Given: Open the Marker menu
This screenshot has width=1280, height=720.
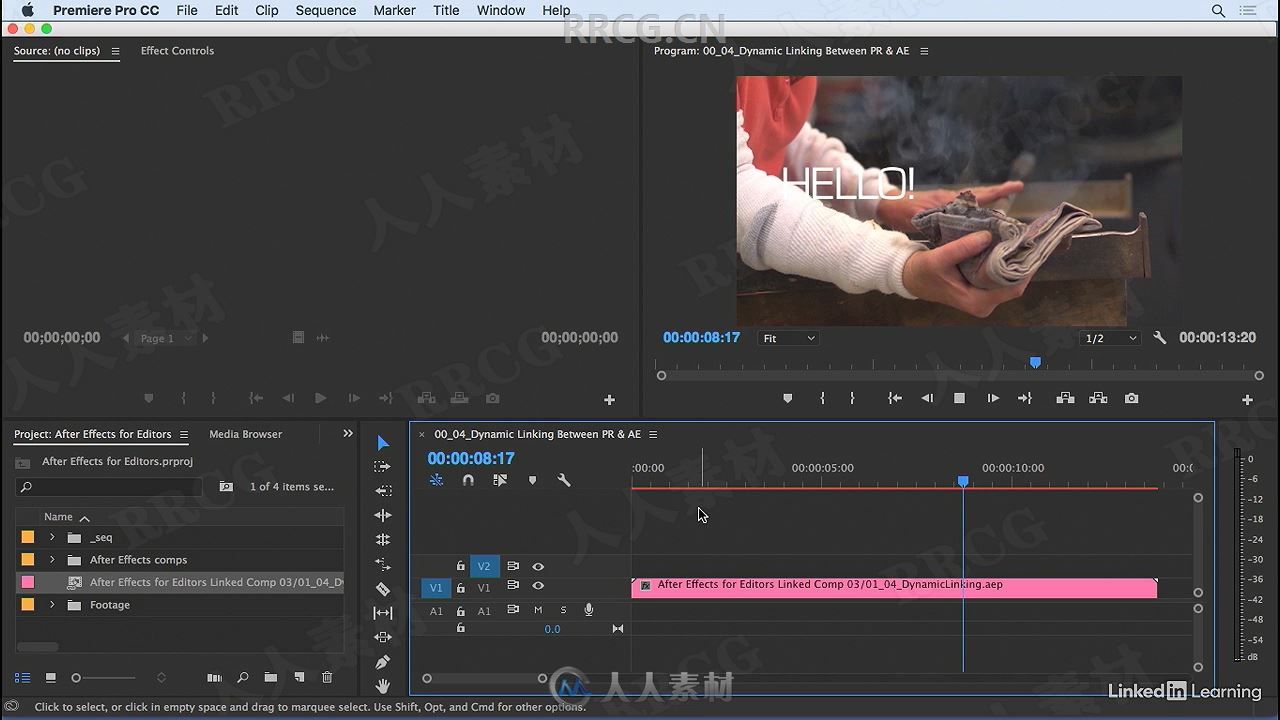Looking at the screenshot, I should point(394,10).
